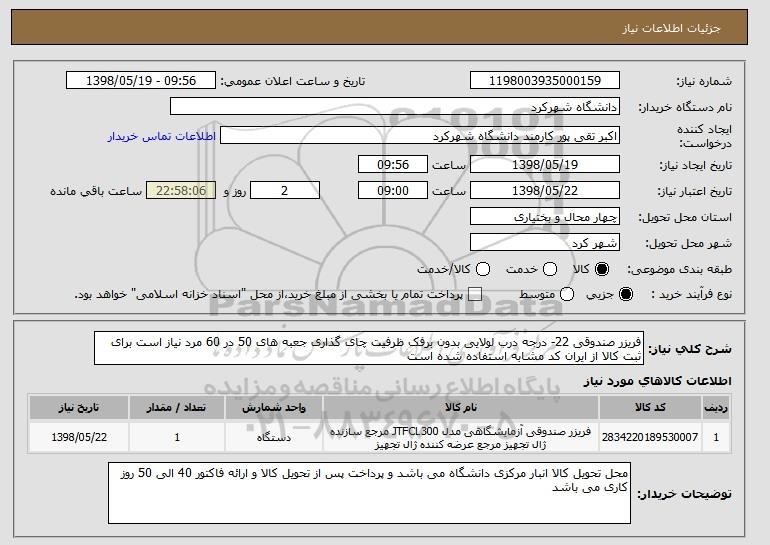Screen dimensions: 770x545
Task: Click the شماره نیاز field 1198003935000159
Action: pos(545,81)
